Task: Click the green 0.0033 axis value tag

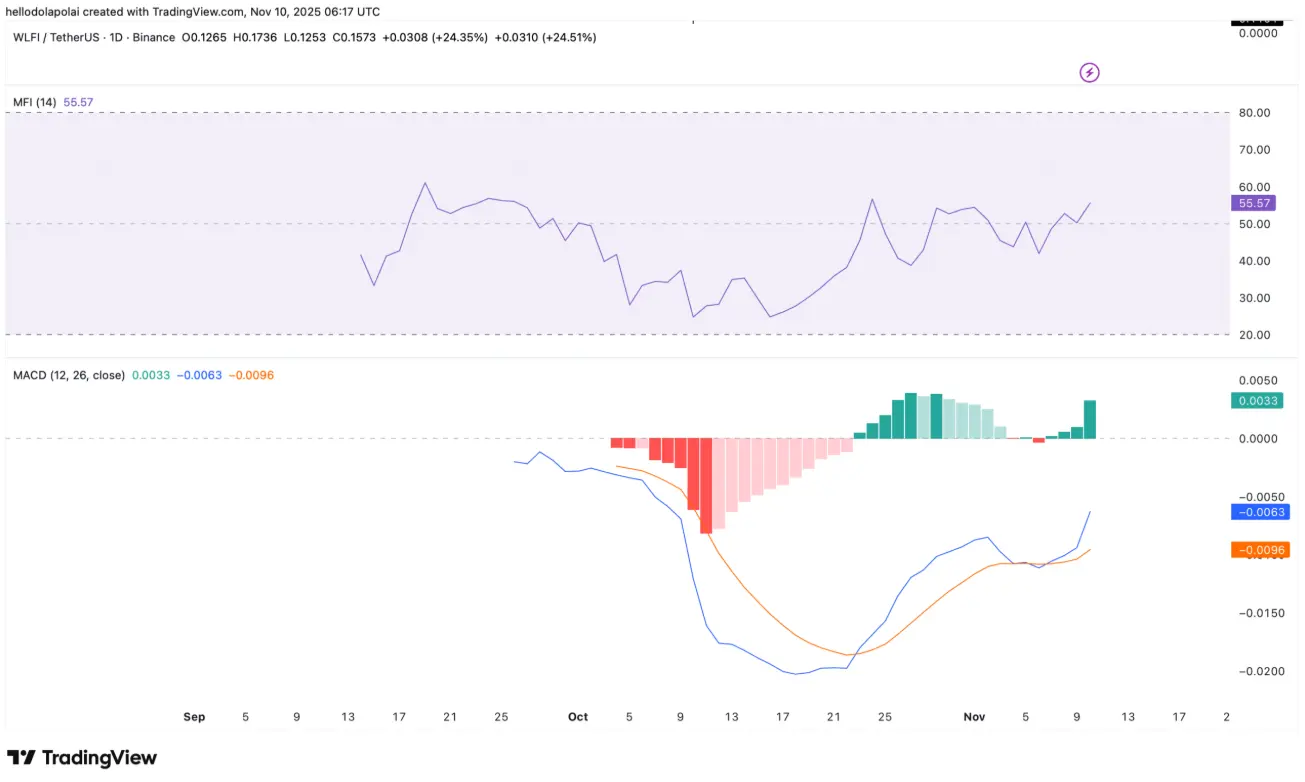Action: (1256, 401)
